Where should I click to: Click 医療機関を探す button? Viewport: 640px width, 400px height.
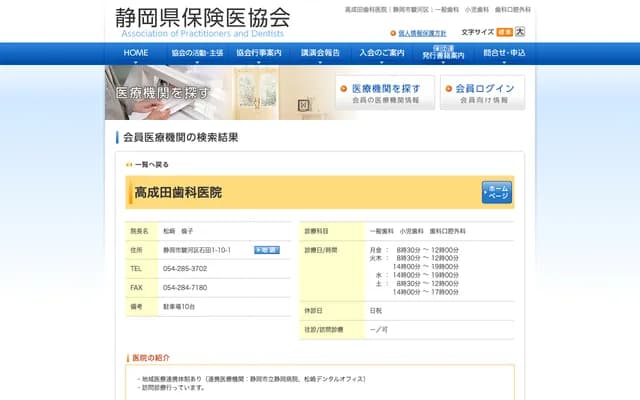click(x=385, y=93)
